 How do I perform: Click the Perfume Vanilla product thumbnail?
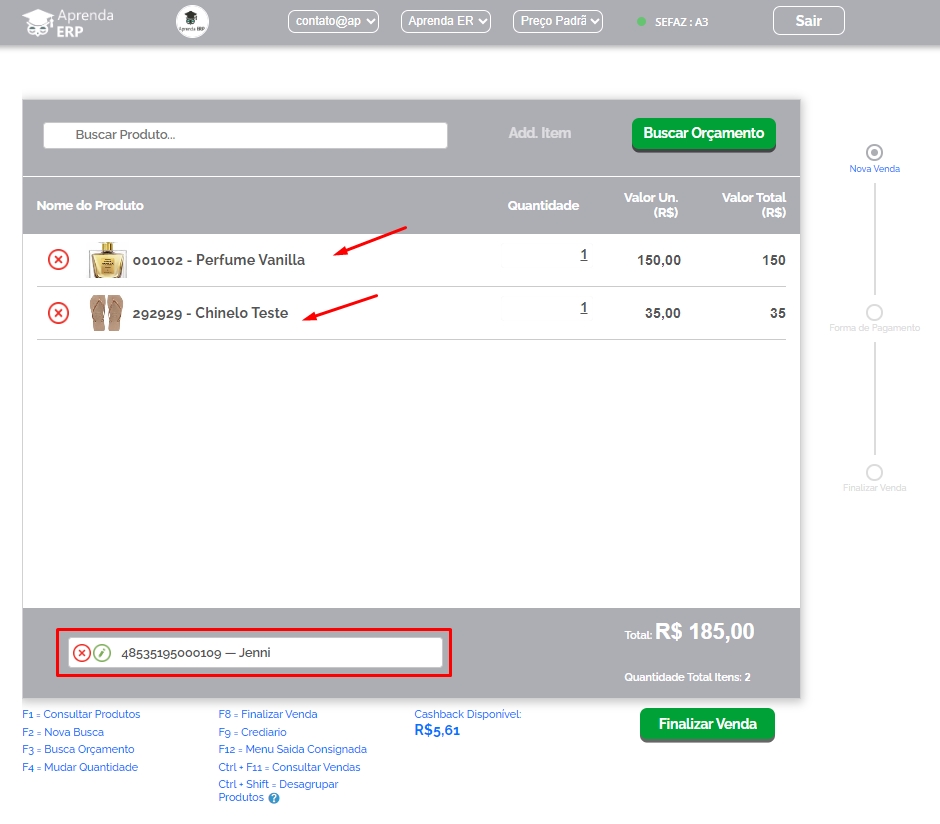coord(107,260)
